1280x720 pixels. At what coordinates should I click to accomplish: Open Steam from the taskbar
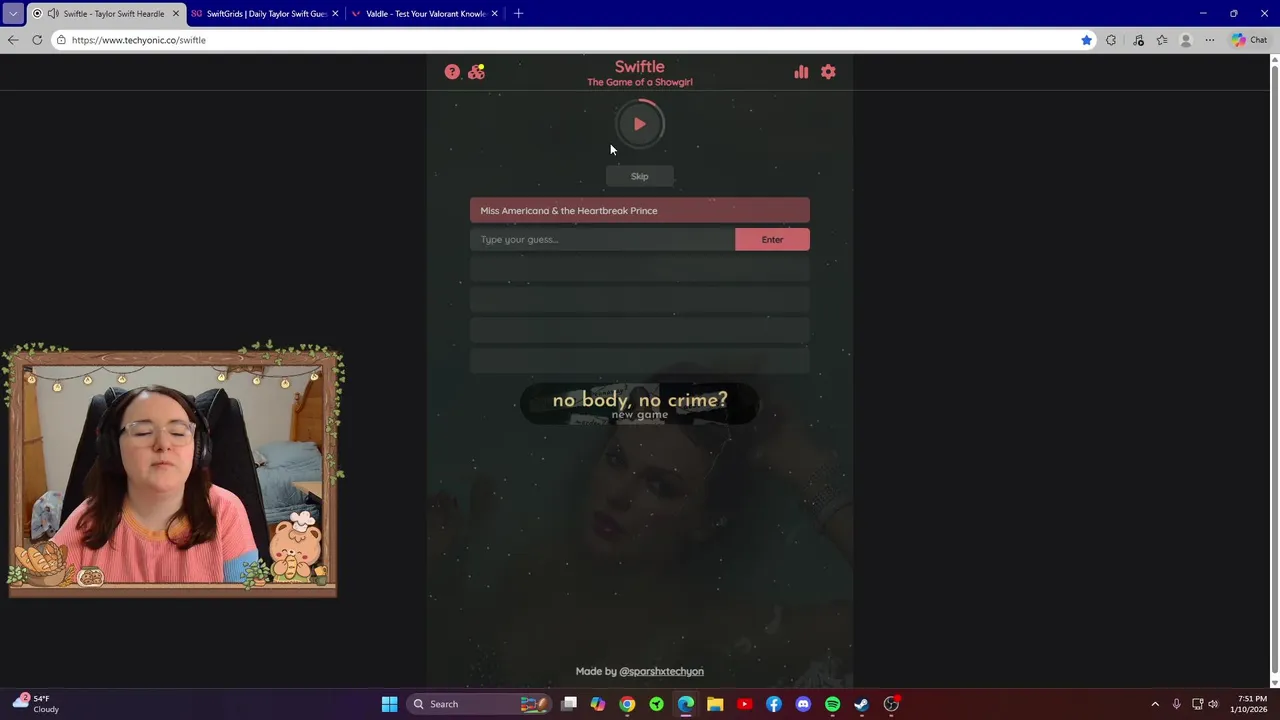pos(861,704)
